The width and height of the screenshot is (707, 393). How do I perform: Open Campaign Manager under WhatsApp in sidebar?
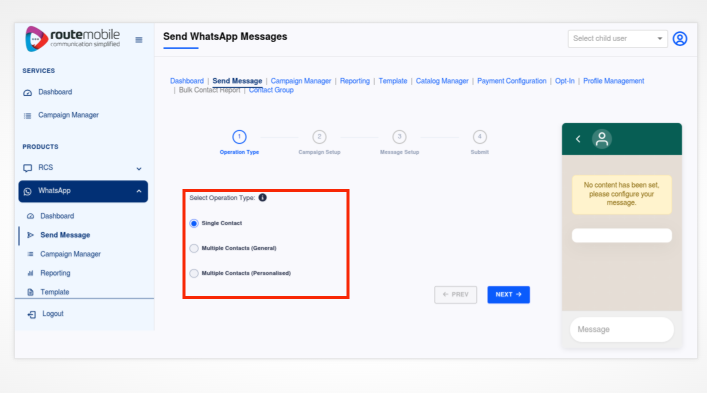coord(70,254)
